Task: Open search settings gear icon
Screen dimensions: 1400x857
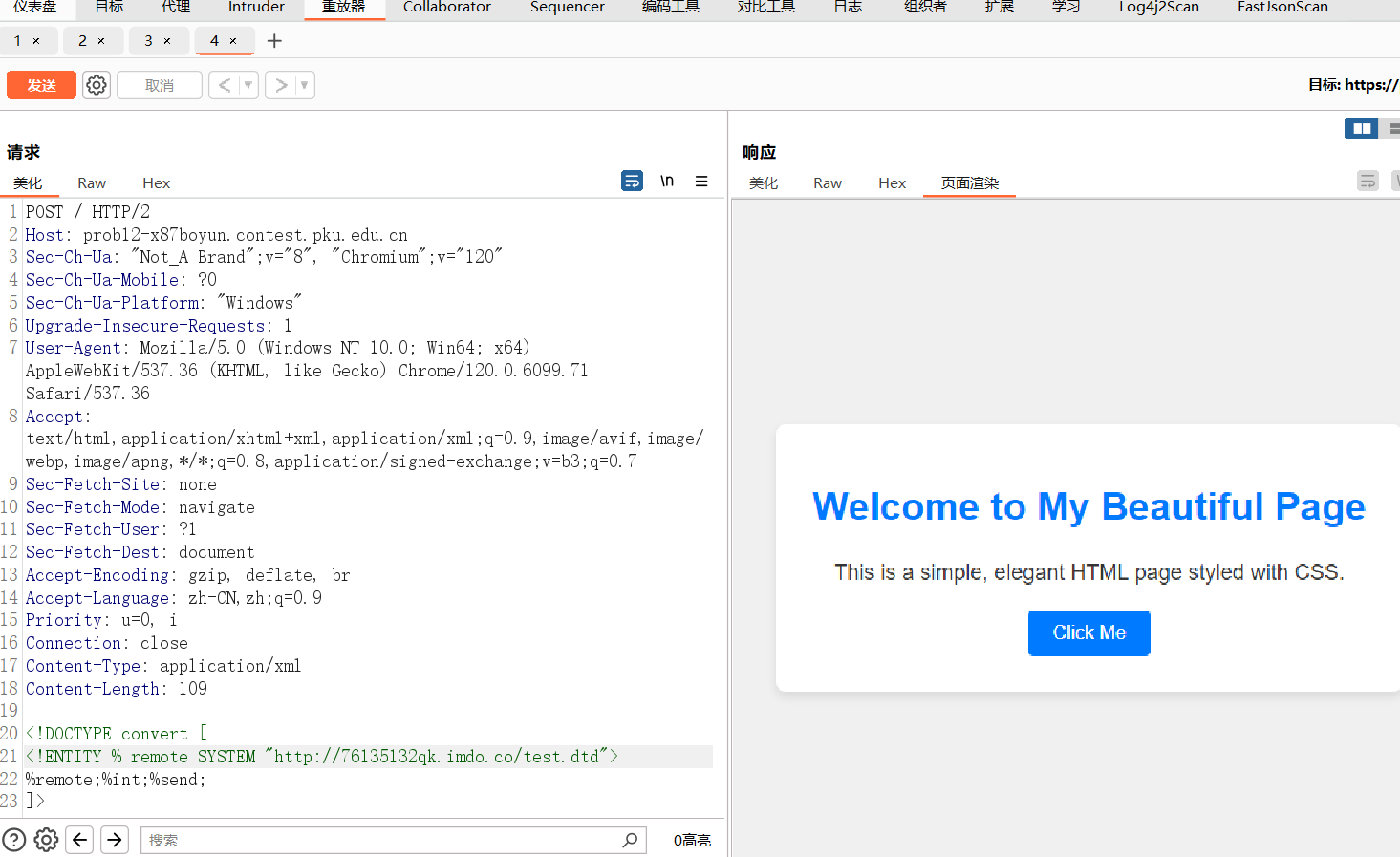Action: [x=46, y=840]
